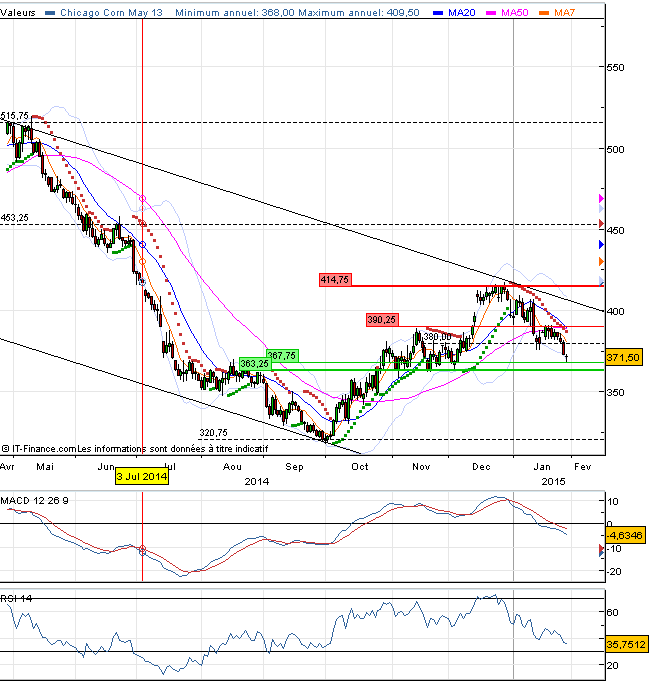The height and width of the screenshot is (681, 651).
Task: Click the MA50 magenta legend swatch
Action: [x=491, y=13]
